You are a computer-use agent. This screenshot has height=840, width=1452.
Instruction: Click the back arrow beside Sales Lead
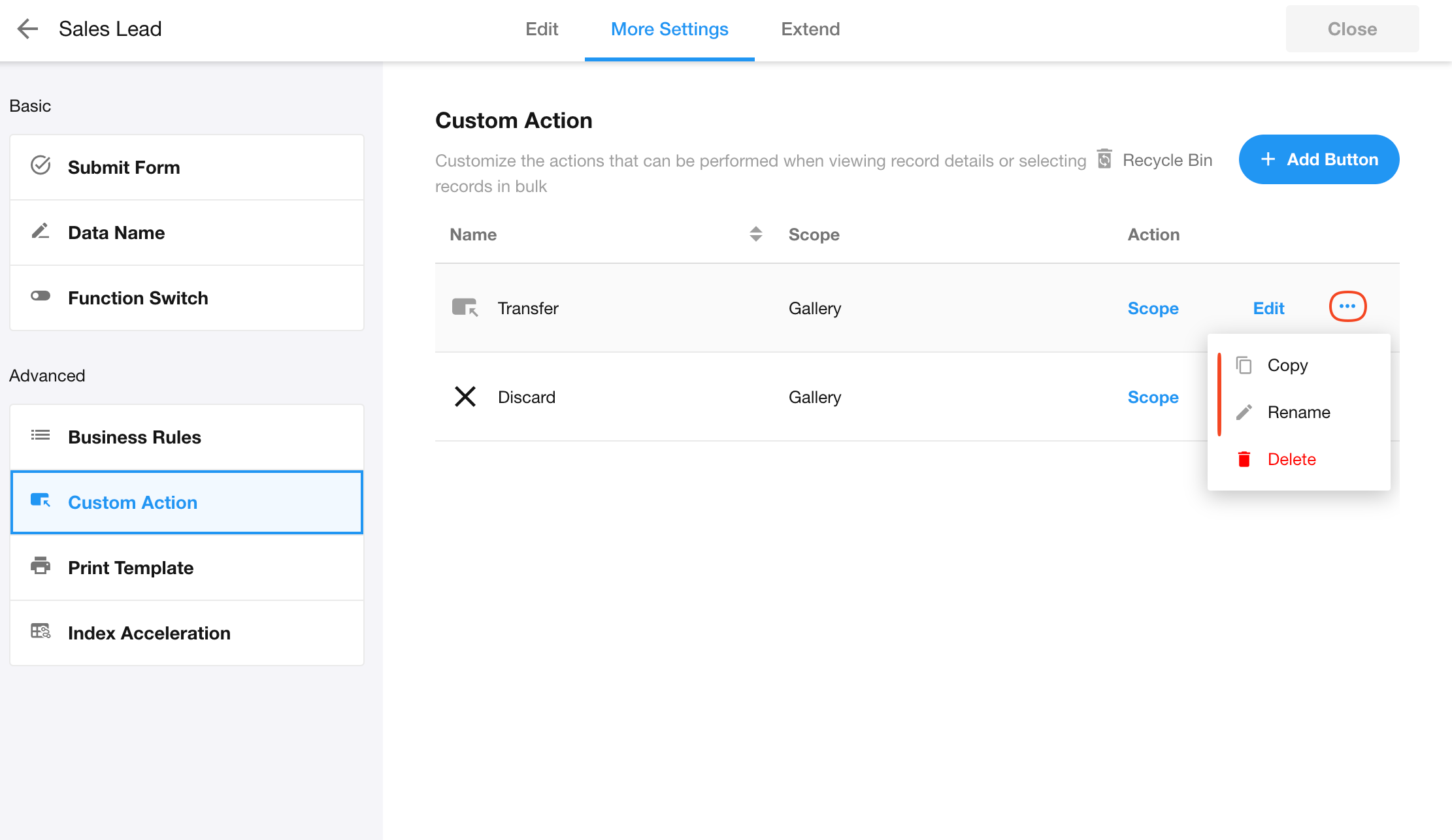tap(27, 29)
